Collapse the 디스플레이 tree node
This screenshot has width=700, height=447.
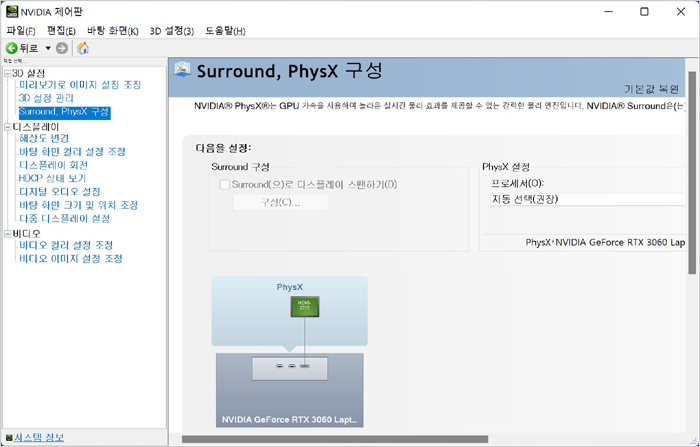[8, 127]
